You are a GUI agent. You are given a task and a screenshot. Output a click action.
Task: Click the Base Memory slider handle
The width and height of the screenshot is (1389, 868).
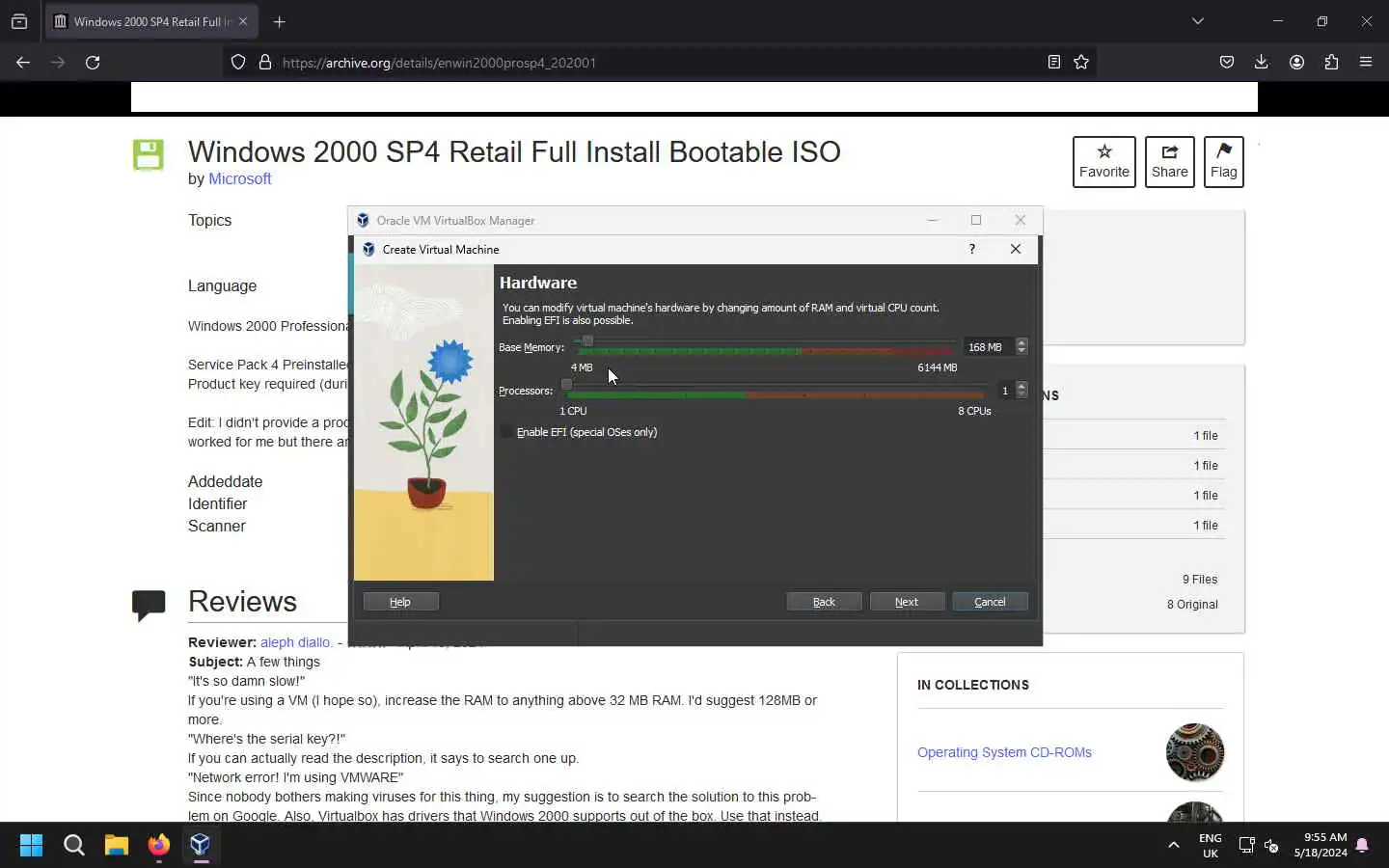(587, 340)
